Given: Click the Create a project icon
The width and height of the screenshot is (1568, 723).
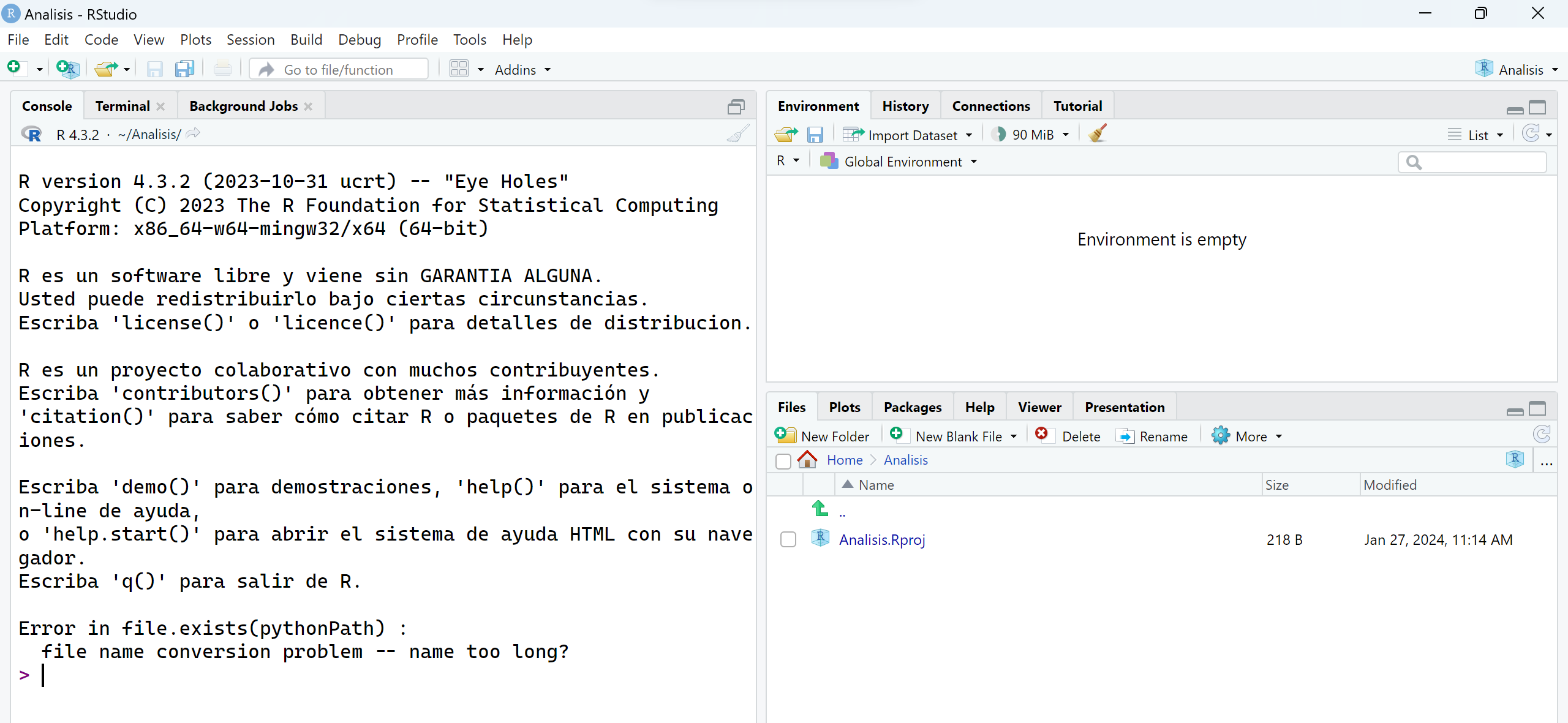Looking at the screenshot, I should 67,69.
